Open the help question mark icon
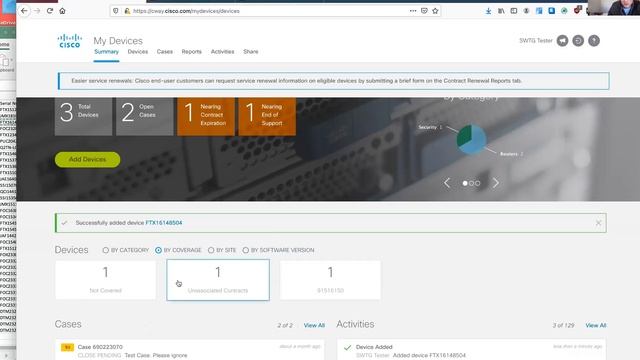The image size is (640, 360). tap(594, 41)
